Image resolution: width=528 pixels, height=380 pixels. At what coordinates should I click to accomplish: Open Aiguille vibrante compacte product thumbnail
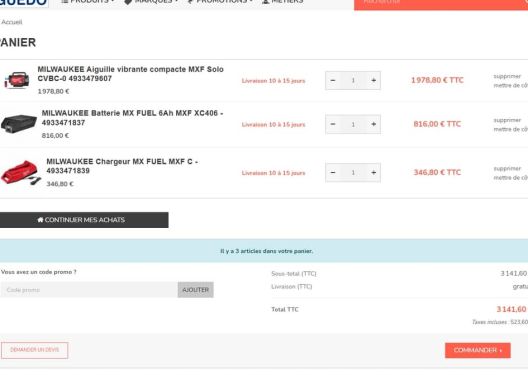[x=17, y=80]
